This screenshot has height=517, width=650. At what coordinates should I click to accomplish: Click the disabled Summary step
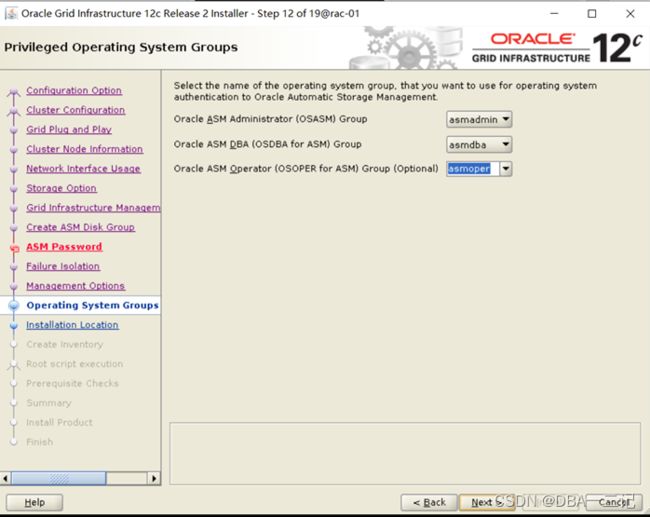(49, 403)
